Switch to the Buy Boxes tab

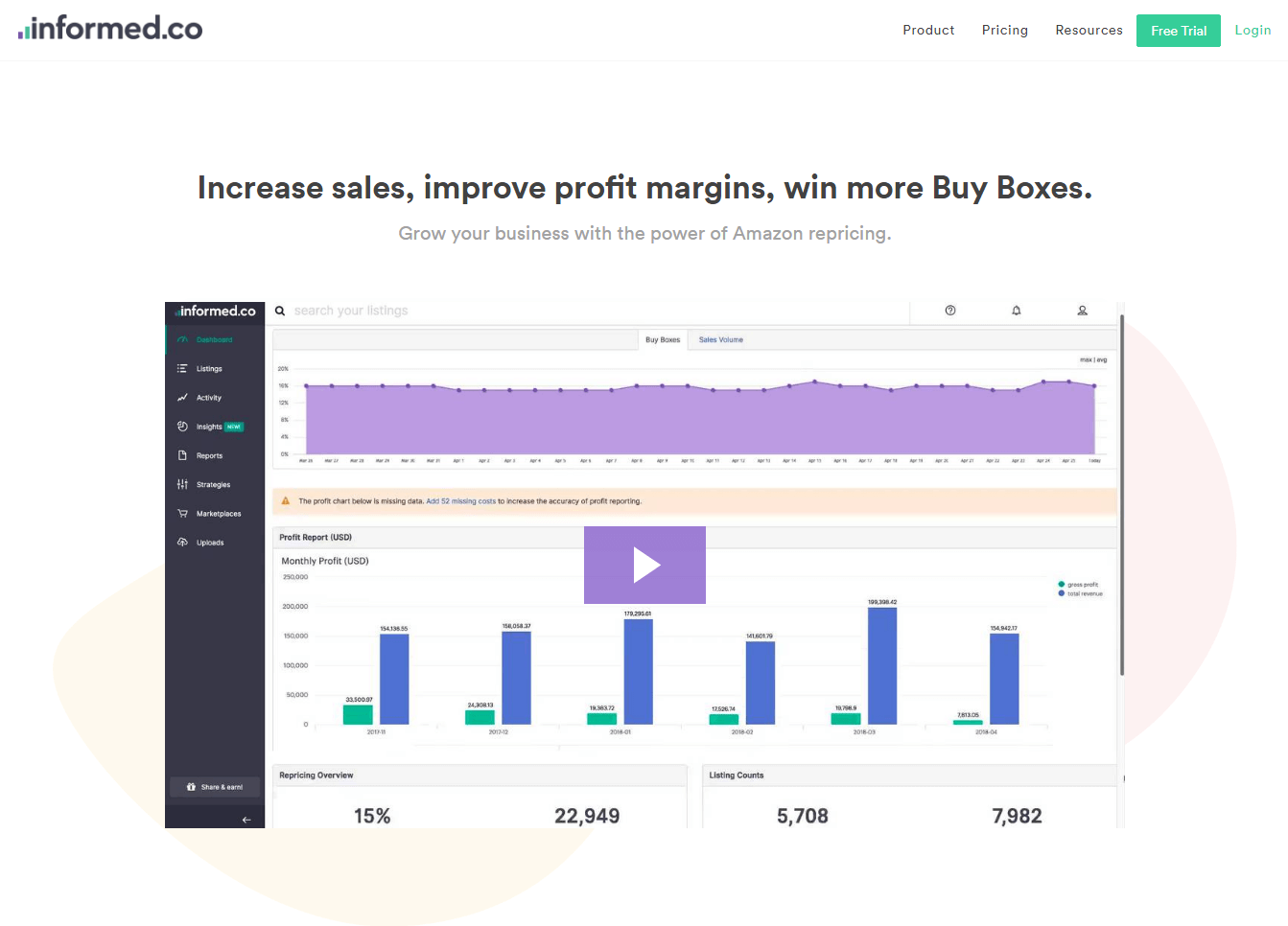click(x=663, y=340)
